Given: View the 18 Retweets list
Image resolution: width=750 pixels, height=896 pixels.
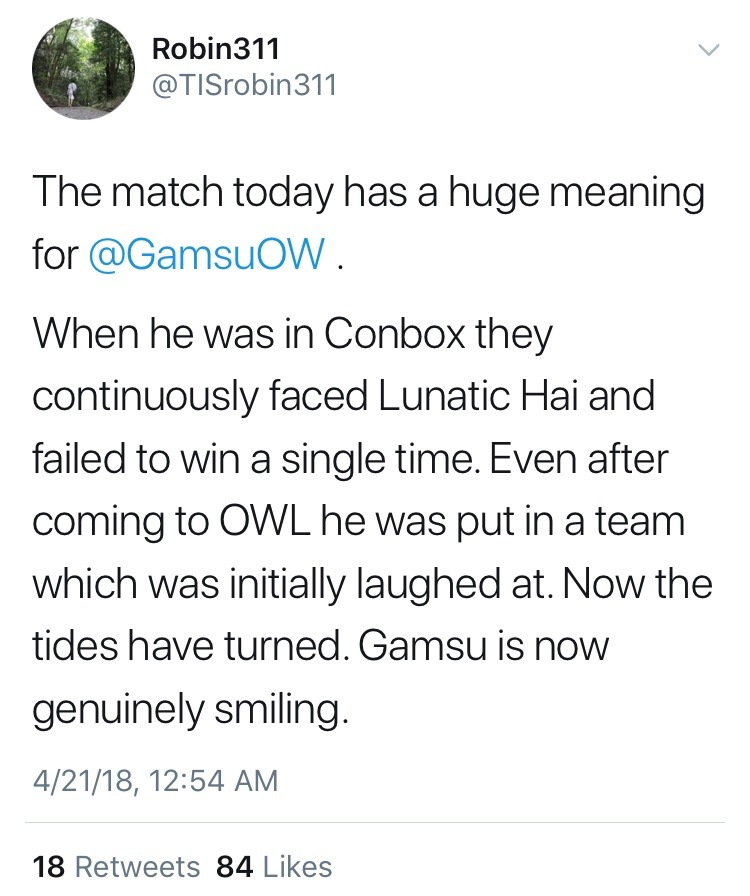Looking at the screenshot, I should (116, 865).
